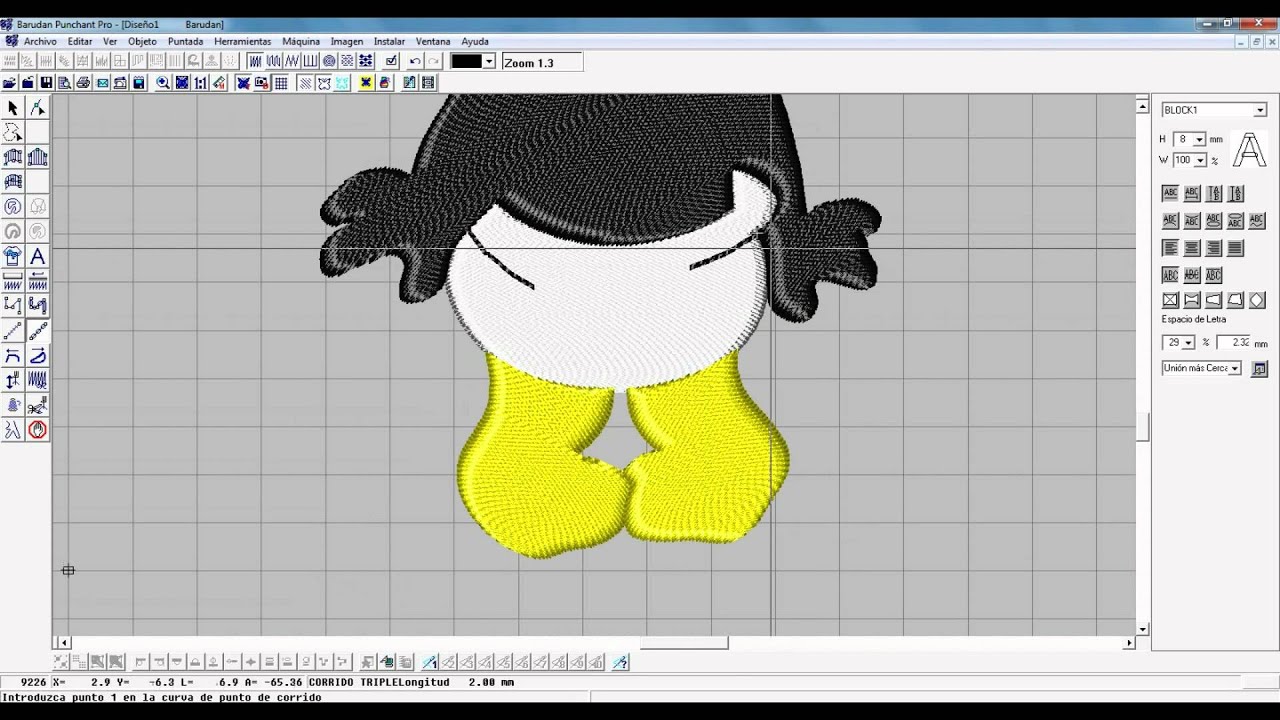Click the letter spacing mm input field

pyautogui.click(x=1233, y=342)
